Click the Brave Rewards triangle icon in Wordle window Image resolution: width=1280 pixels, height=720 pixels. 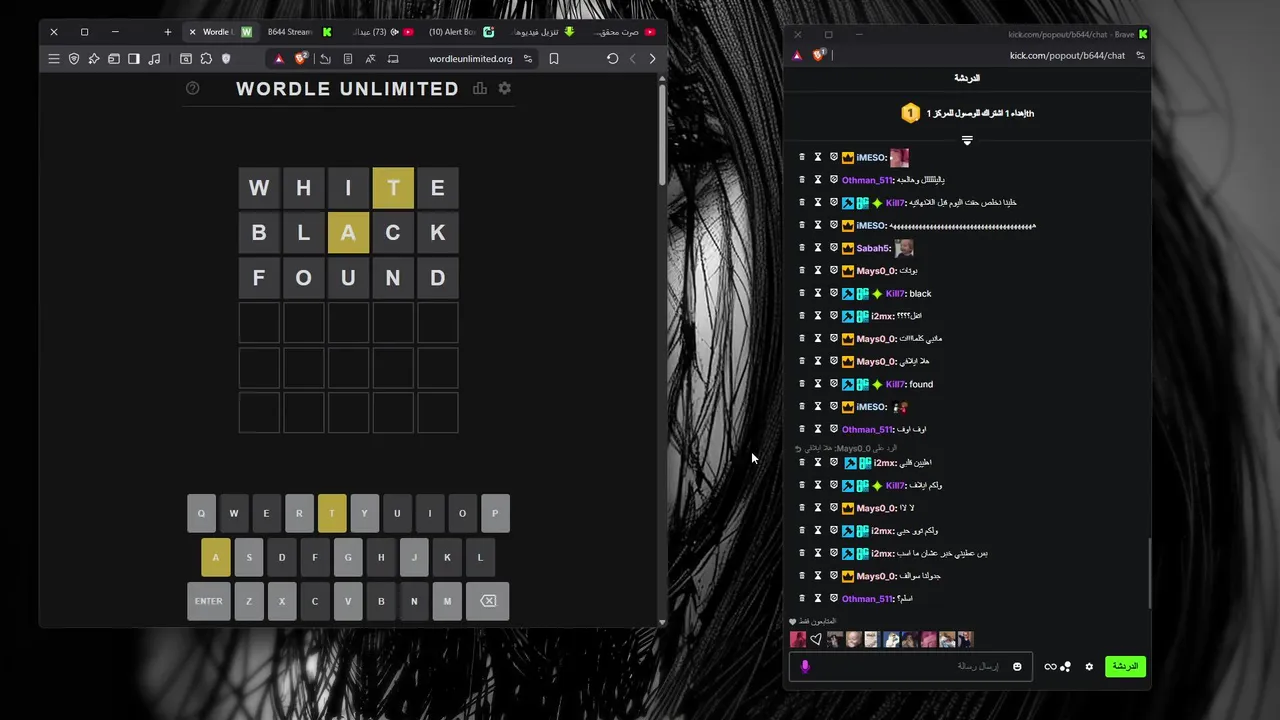pyautogui.click(x=279, y=59)
